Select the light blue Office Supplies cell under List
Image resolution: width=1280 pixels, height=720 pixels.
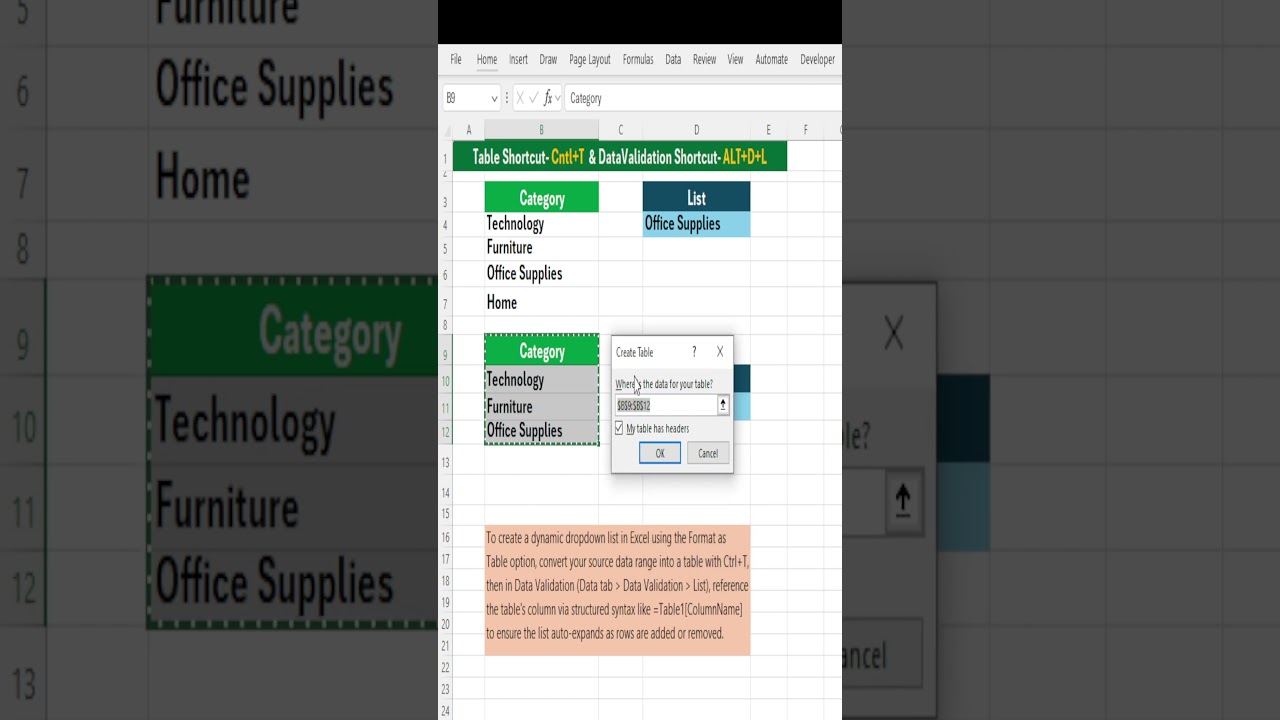pyautogui.click(x=696, y=224)
